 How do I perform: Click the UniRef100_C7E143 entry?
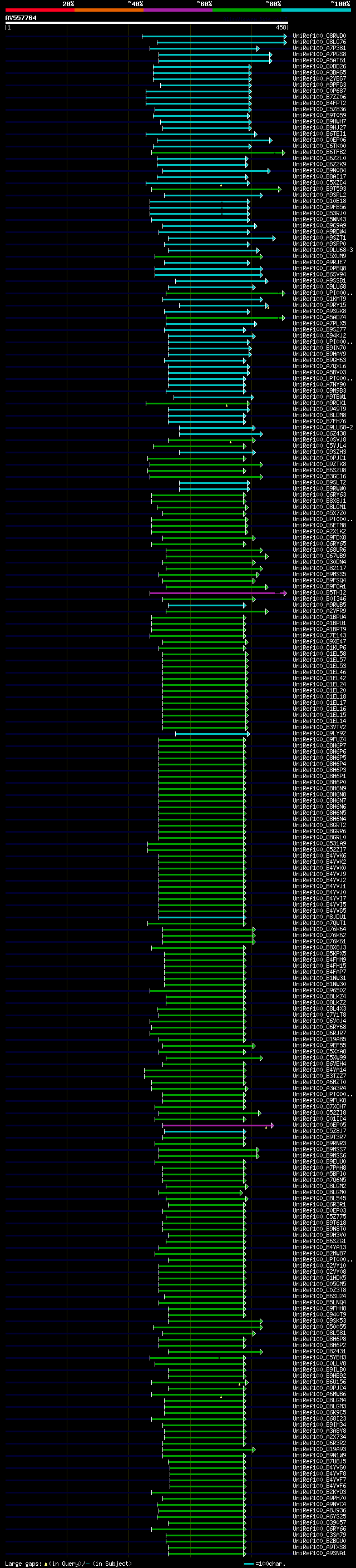tap(319, 636)
